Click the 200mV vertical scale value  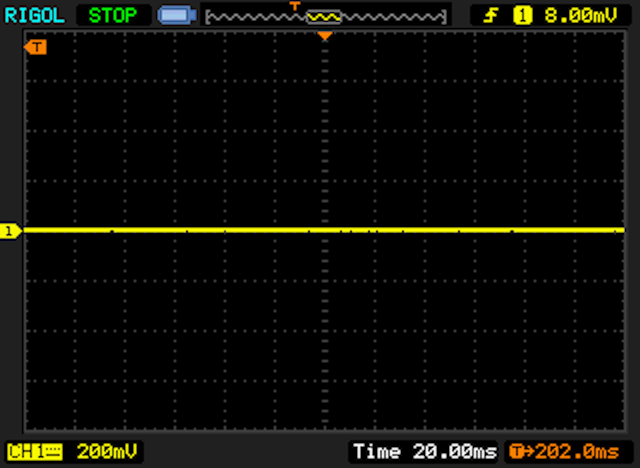[107, 452]
